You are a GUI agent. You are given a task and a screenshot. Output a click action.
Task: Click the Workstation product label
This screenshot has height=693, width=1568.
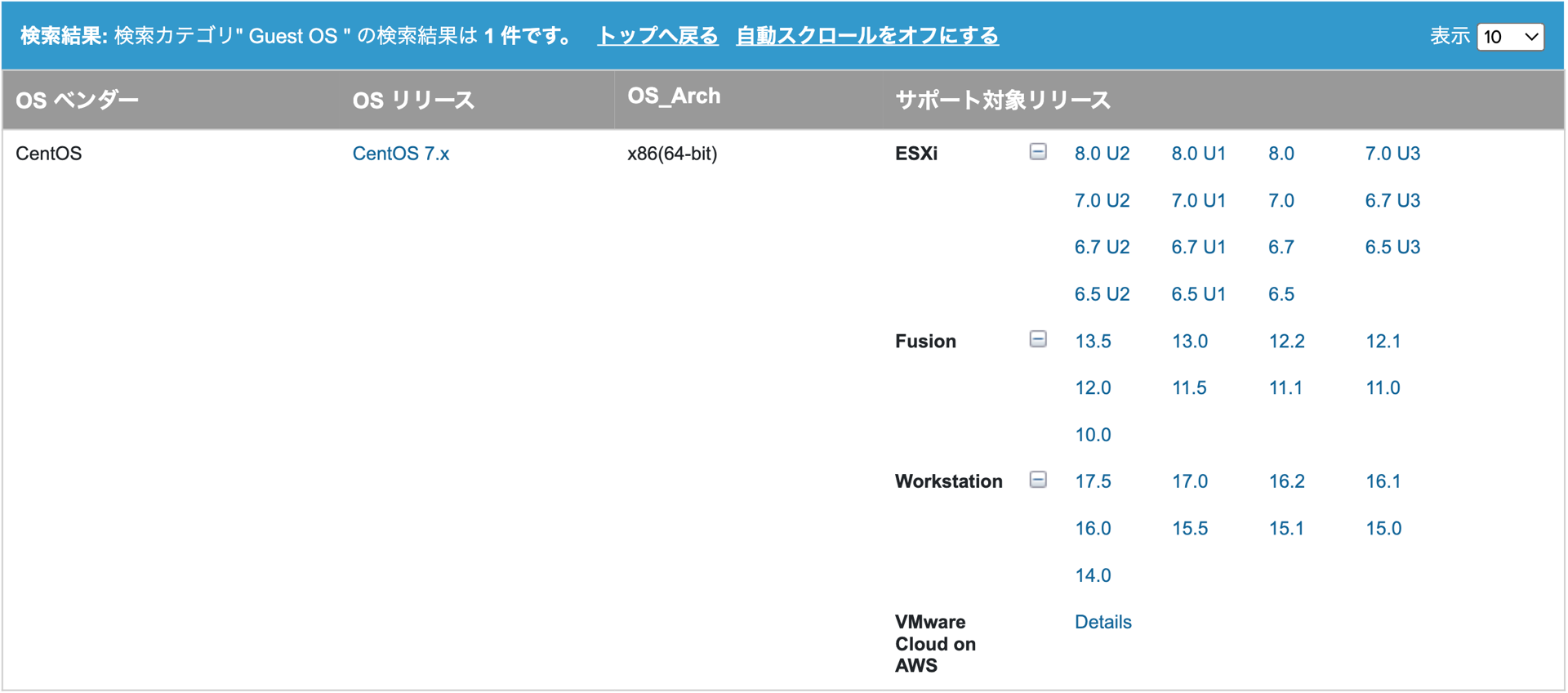point(948,481)
